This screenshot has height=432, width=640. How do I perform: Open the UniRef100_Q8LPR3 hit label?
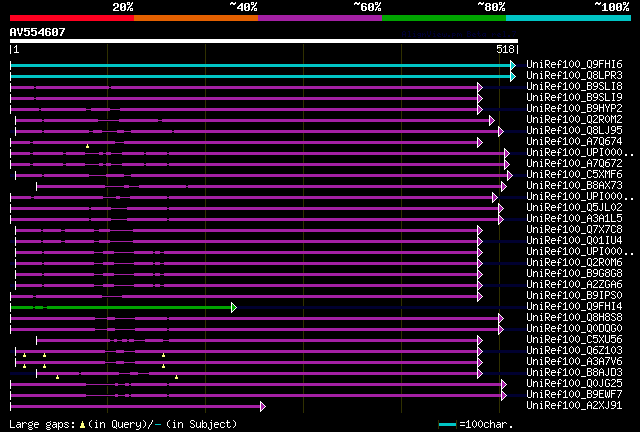pyautogui.click(x=574, y=76)
